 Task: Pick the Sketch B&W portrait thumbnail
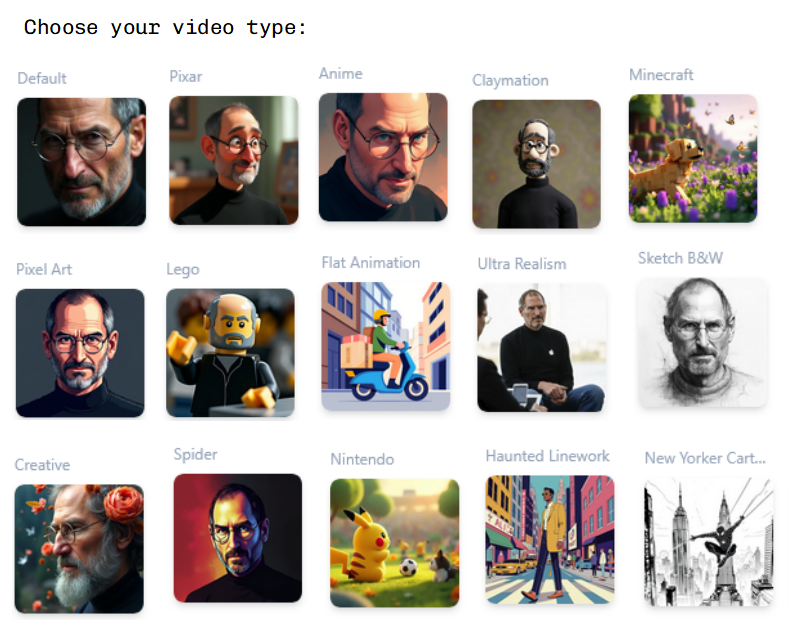point(702,343)
